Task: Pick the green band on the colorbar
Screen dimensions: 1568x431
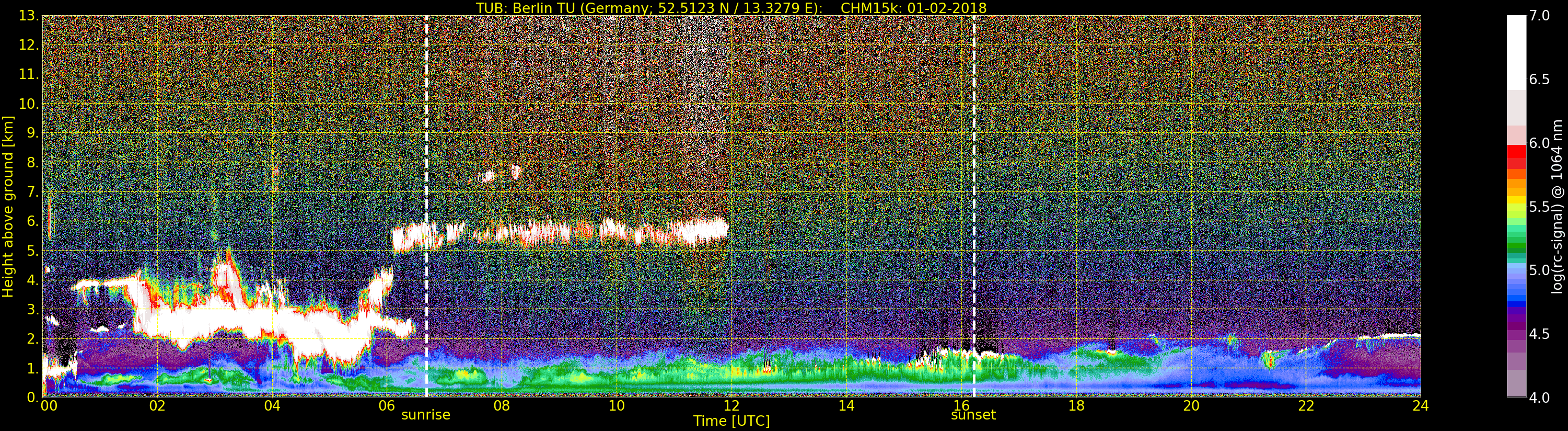Action: tap(1516, 244)
